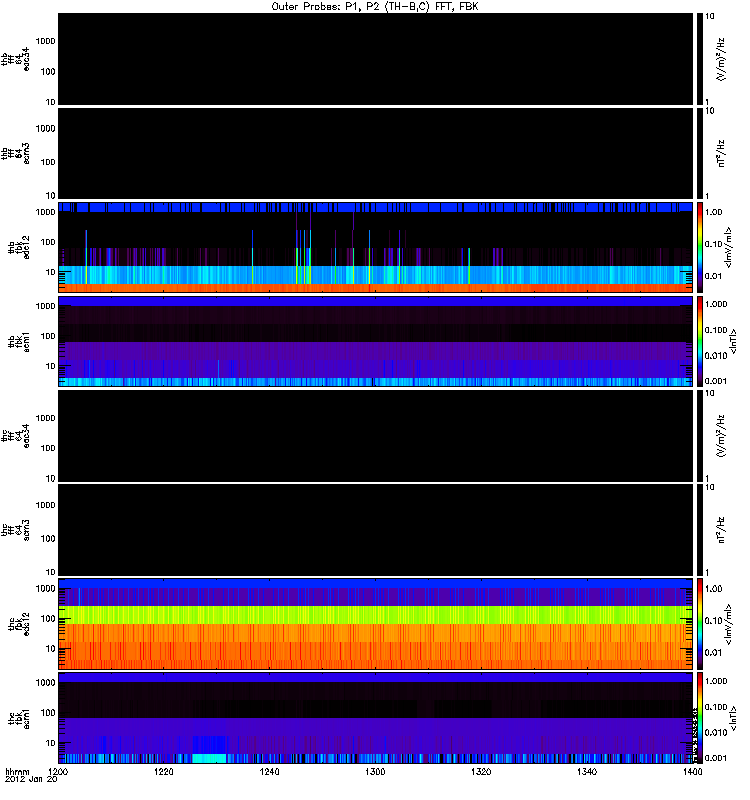
Task: Click the 1400 time tick label
Action: click(692, 771)
